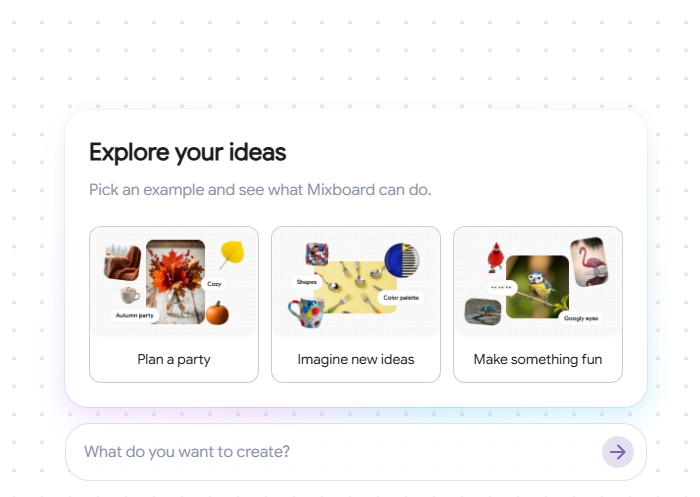
Task: Click the blue tit bird photo
Action: pyautogui.click(x=537, y=286)
